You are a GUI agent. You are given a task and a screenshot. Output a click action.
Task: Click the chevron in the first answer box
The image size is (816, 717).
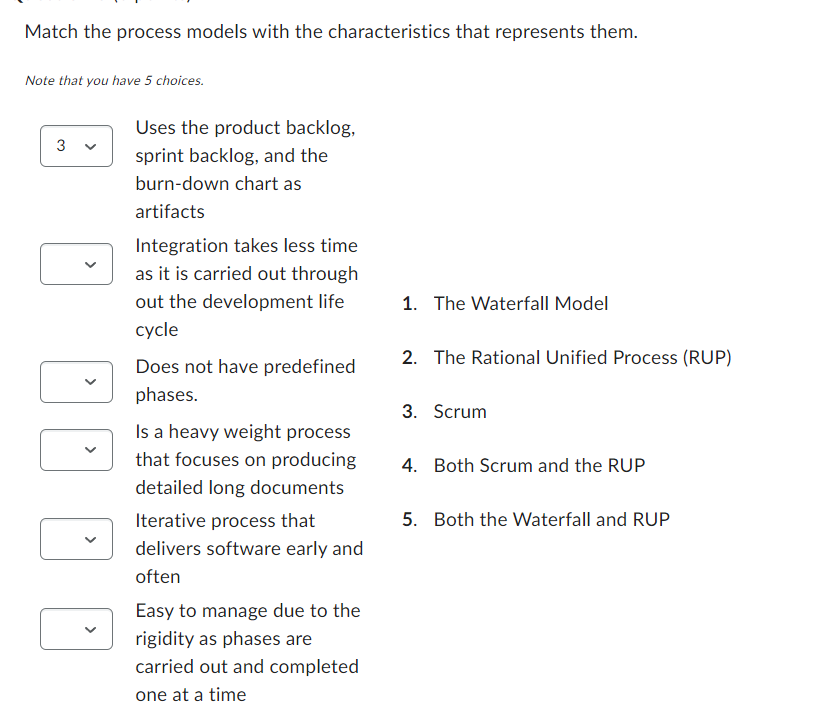(x=90, y=145)
